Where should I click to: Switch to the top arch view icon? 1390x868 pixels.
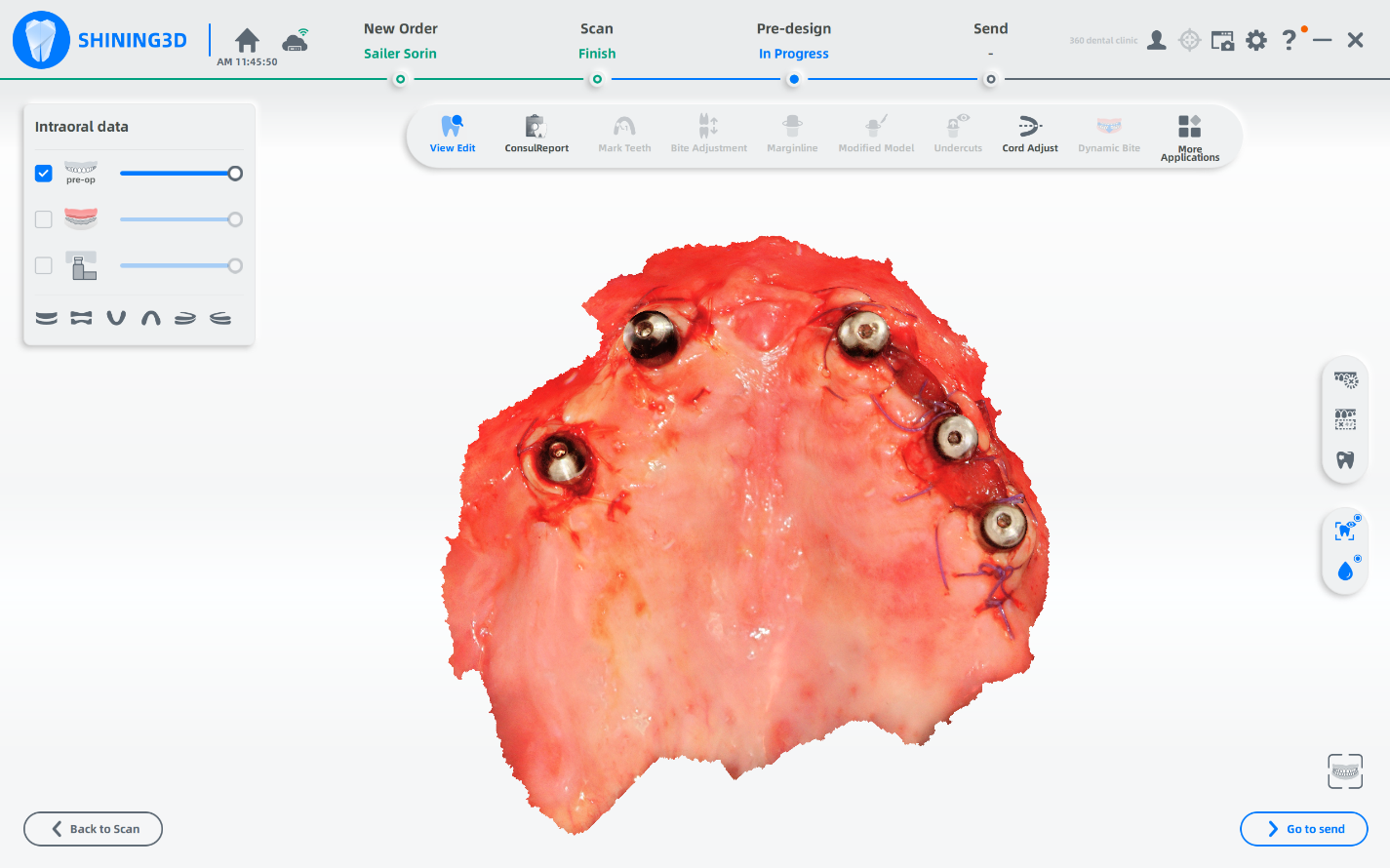click(x=151, y=318)
